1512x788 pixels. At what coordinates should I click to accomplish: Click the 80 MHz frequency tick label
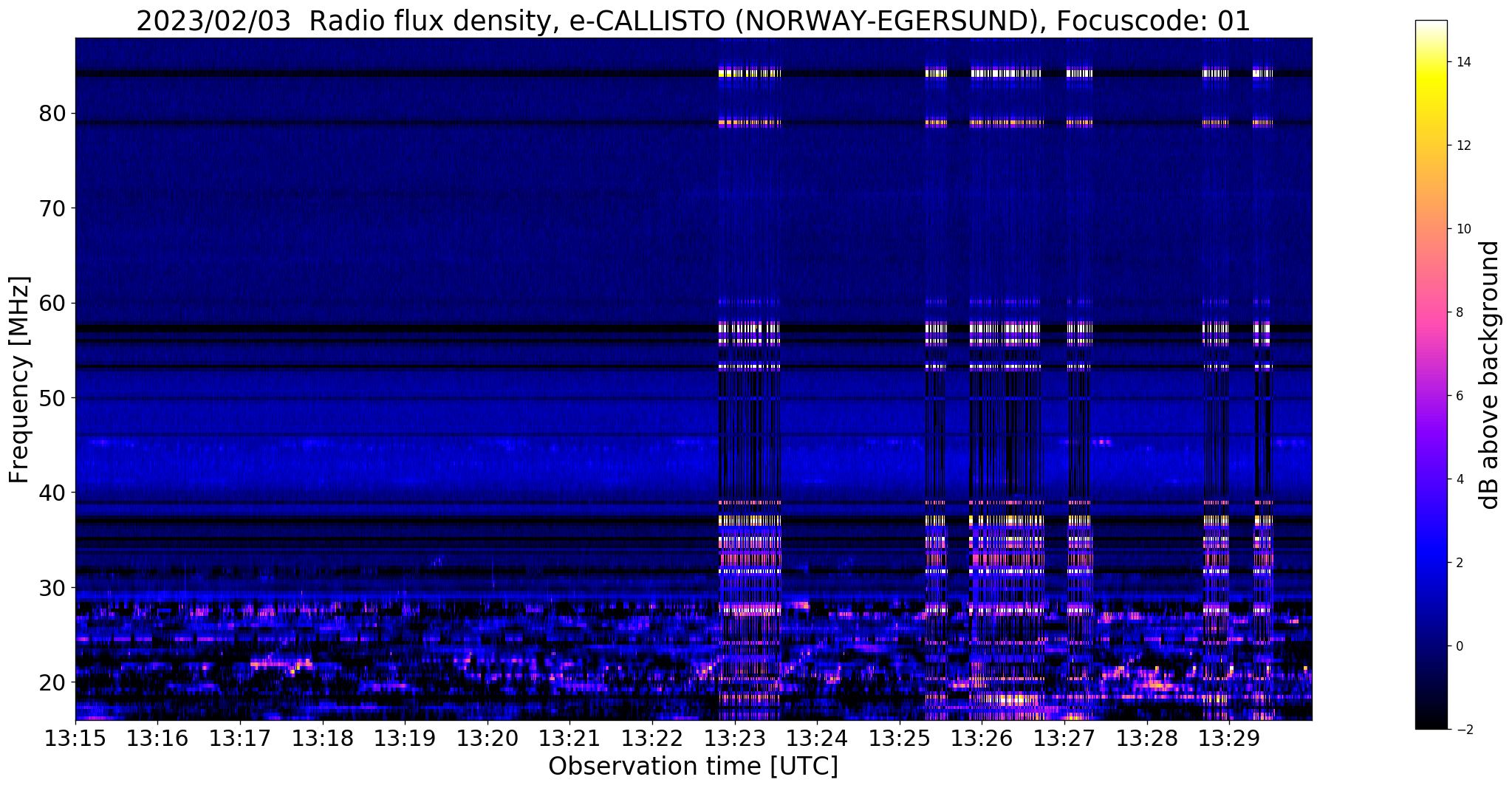click(52, 114)
